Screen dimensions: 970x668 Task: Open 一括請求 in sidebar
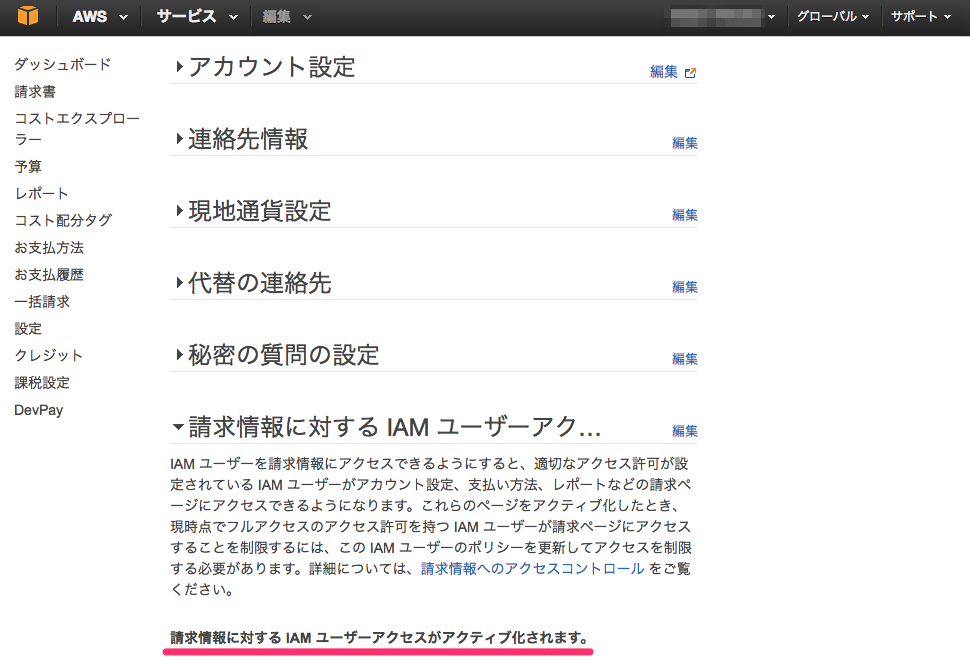point(42,302)
